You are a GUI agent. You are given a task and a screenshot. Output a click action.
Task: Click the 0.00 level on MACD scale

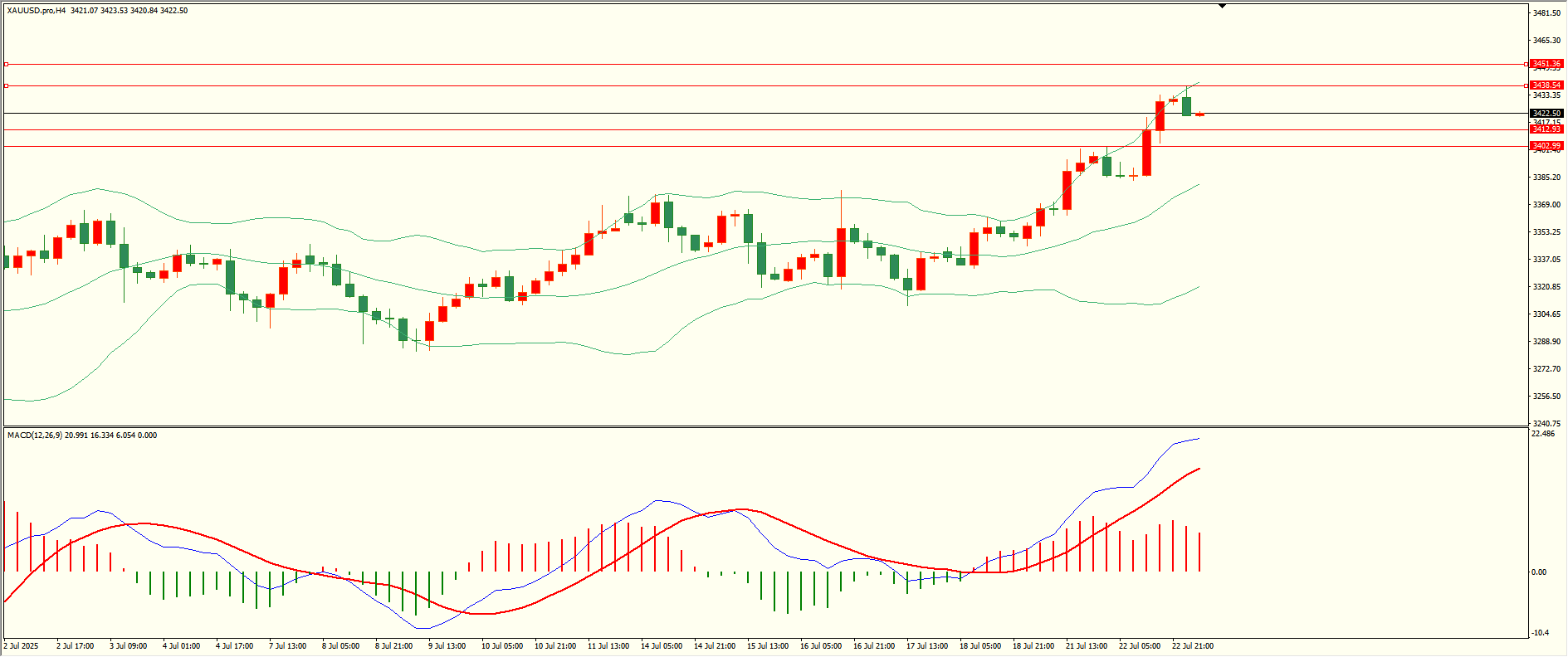1539,572
